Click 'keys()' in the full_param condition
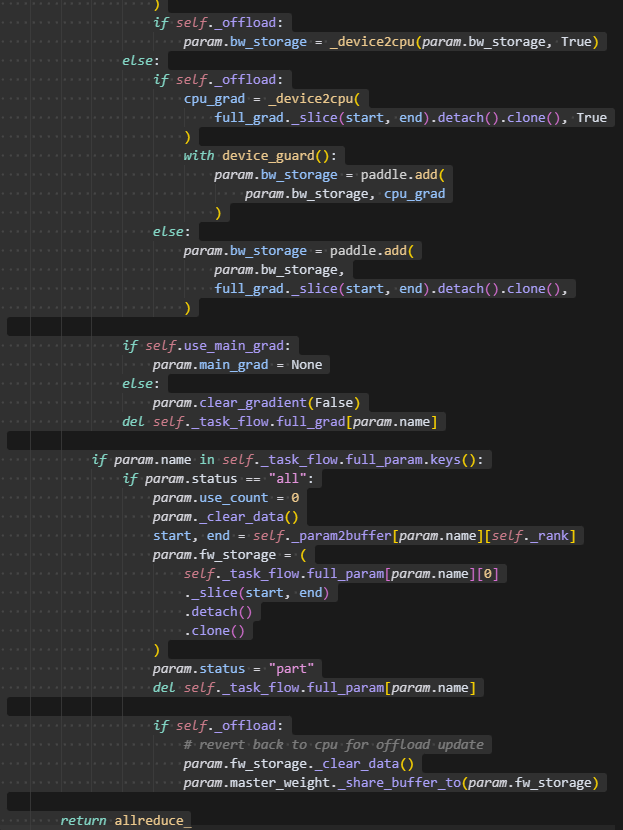Screen dimensions: 623x830 [457, 460]
